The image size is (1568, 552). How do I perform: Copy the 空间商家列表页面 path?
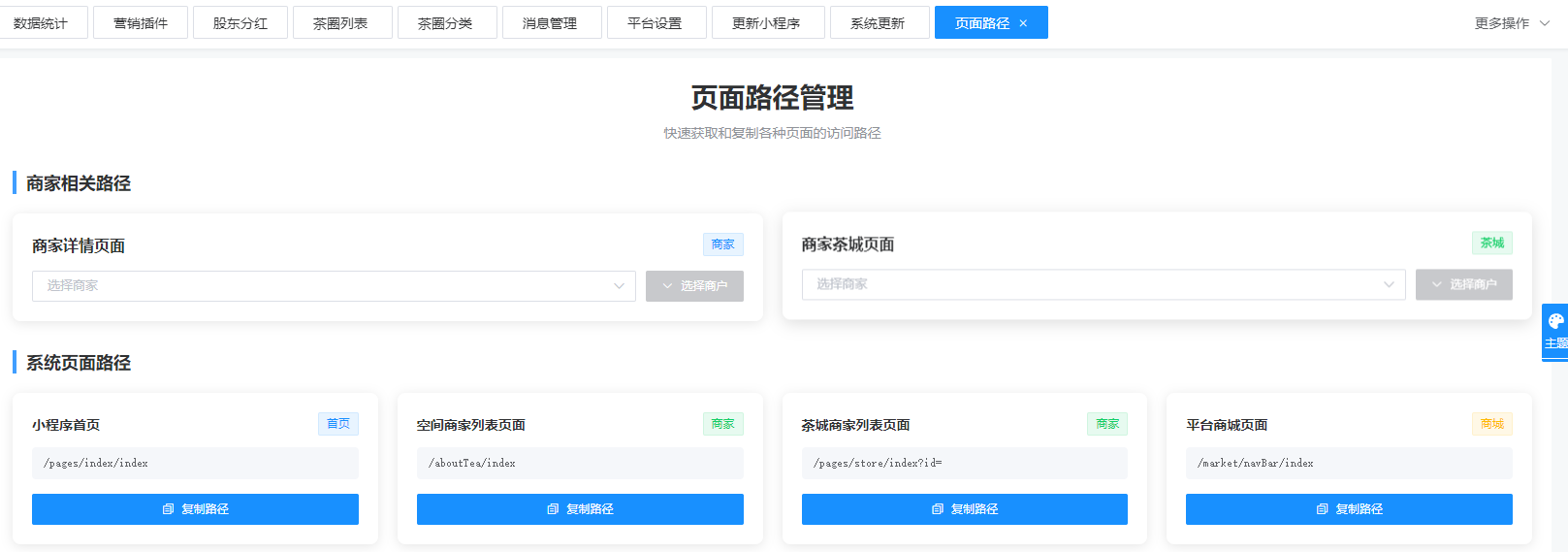[x=580, y=509]
